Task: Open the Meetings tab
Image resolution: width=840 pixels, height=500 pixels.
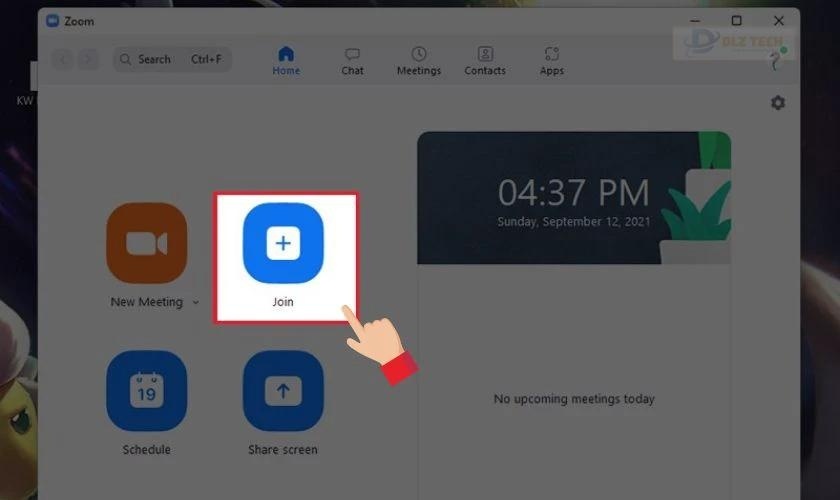Action: pyautogui.click(x=419, y=61)
